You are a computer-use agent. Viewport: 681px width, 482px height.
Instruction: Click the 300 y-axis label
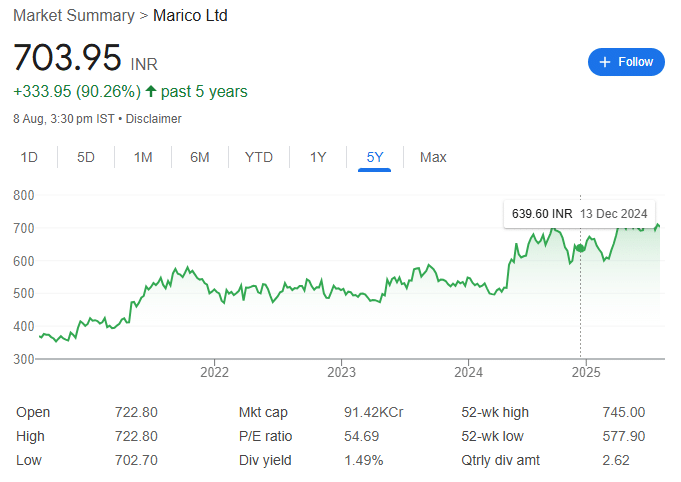(x=23, y=360)
